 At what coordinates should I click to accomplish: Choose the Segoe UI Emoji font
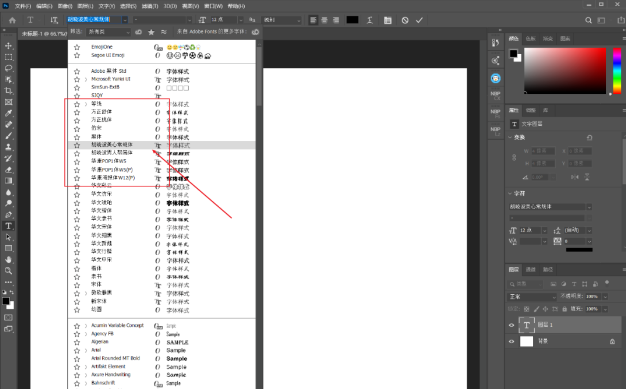tap(108, 55)
